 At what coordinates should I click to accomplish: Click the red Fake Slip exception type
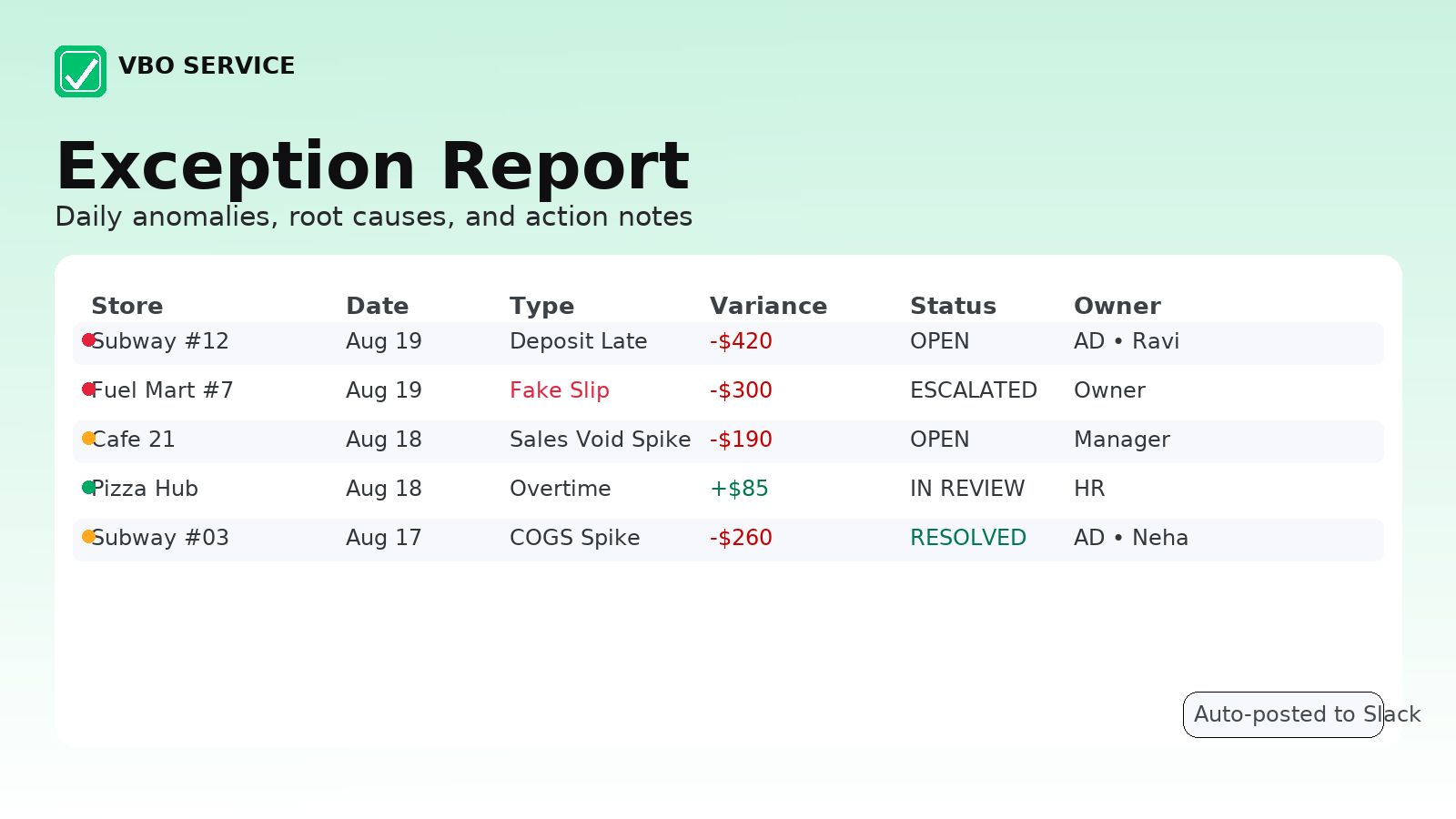pos(560,390)
